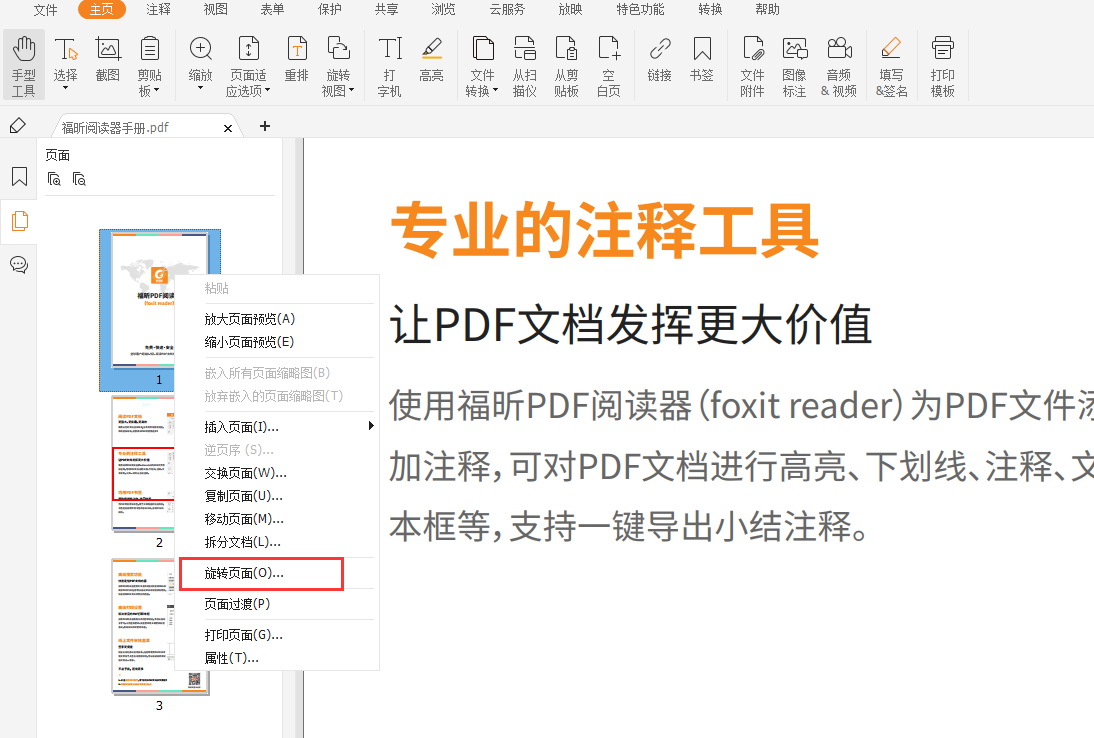Switch to the 视图 ribbon tab

point(216,10)
